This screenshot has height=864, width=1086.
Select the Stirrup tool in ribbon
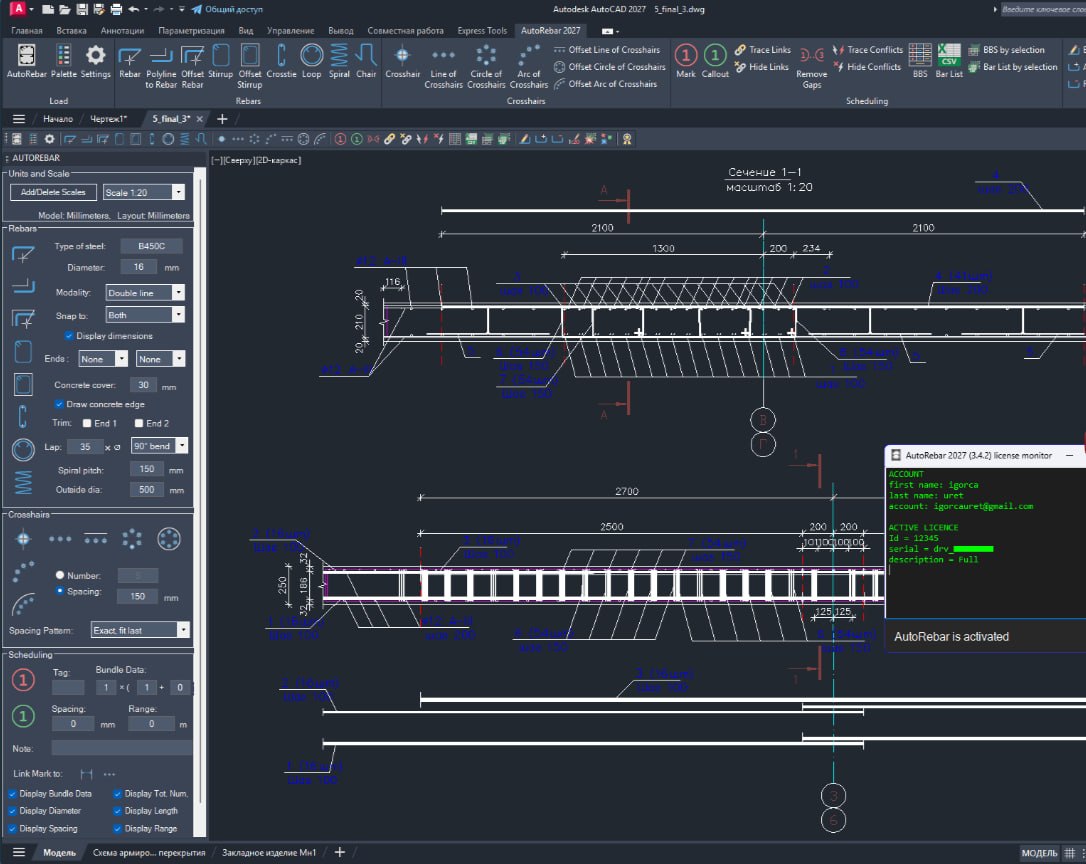(220, 61)
